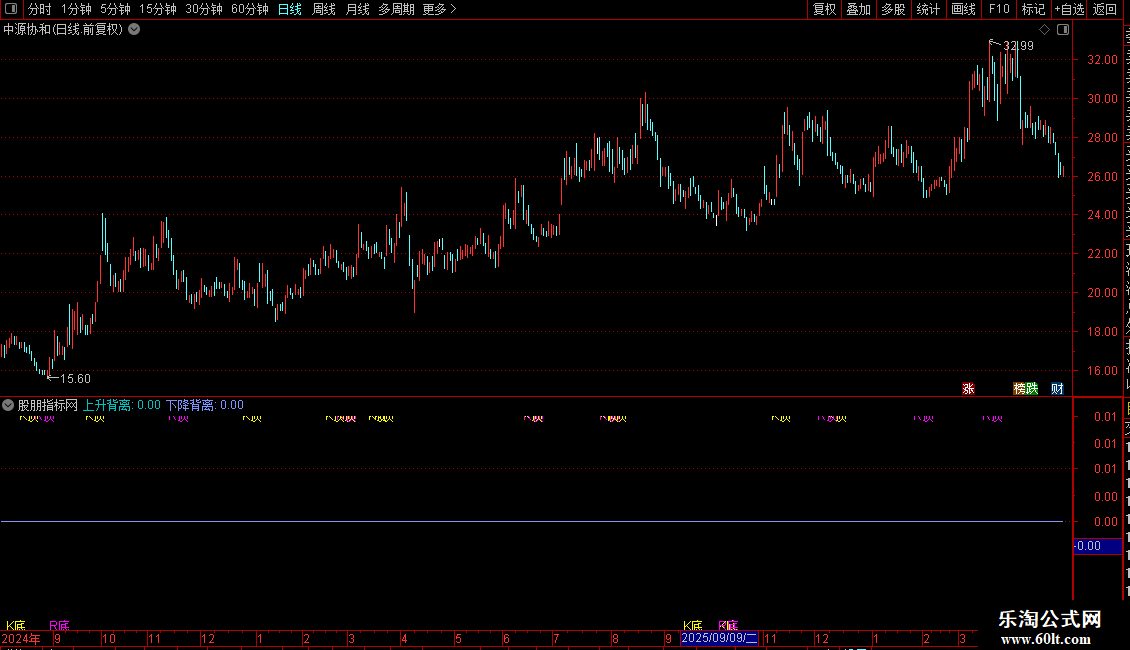Click the 16.00 price axis label

tap(1103, 371)
